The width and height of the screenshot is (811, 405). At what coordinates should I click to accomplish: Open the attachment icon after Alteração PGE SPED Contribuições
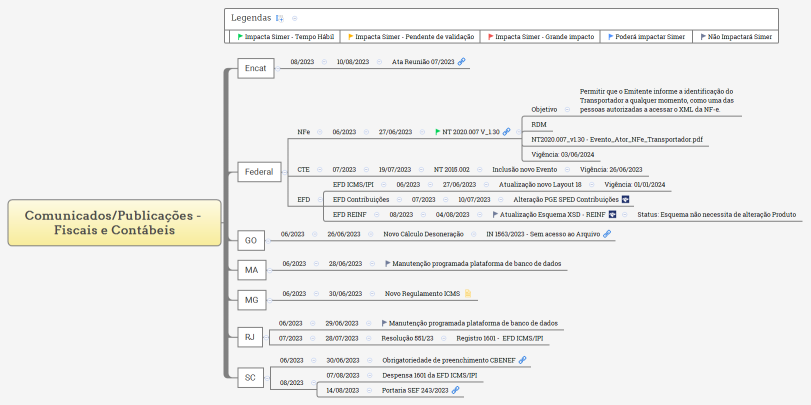coord(625,199)
